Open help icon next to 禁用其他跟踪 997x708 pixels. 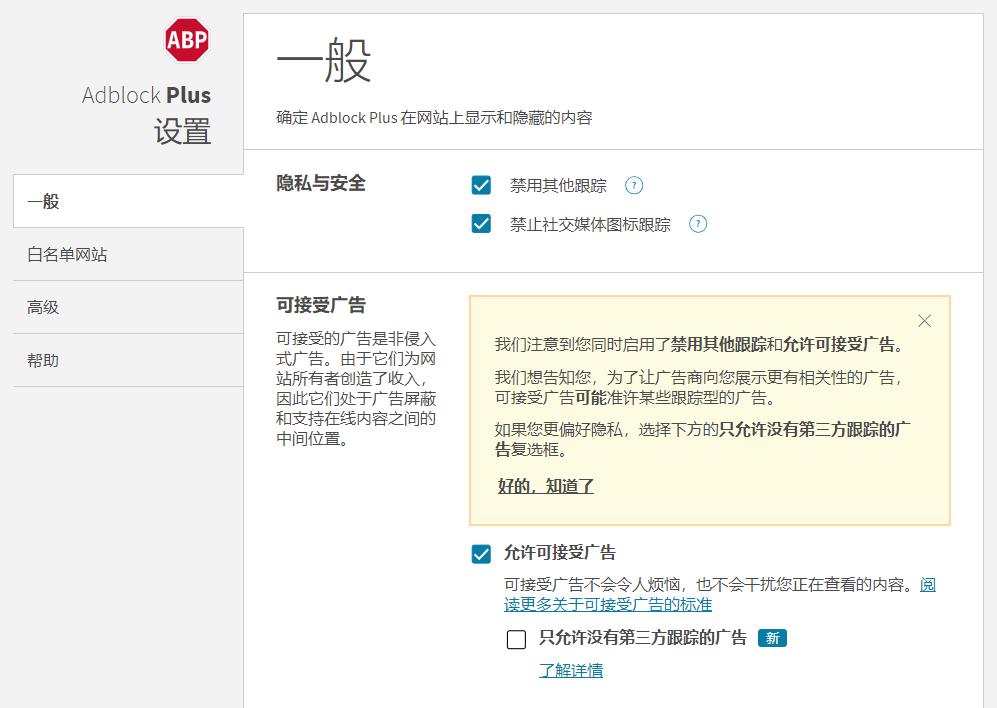[634, 185]
